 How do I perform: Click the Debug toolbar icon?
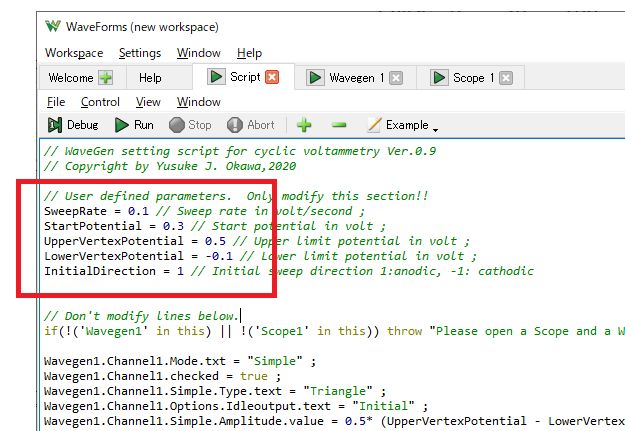[56, 125]
